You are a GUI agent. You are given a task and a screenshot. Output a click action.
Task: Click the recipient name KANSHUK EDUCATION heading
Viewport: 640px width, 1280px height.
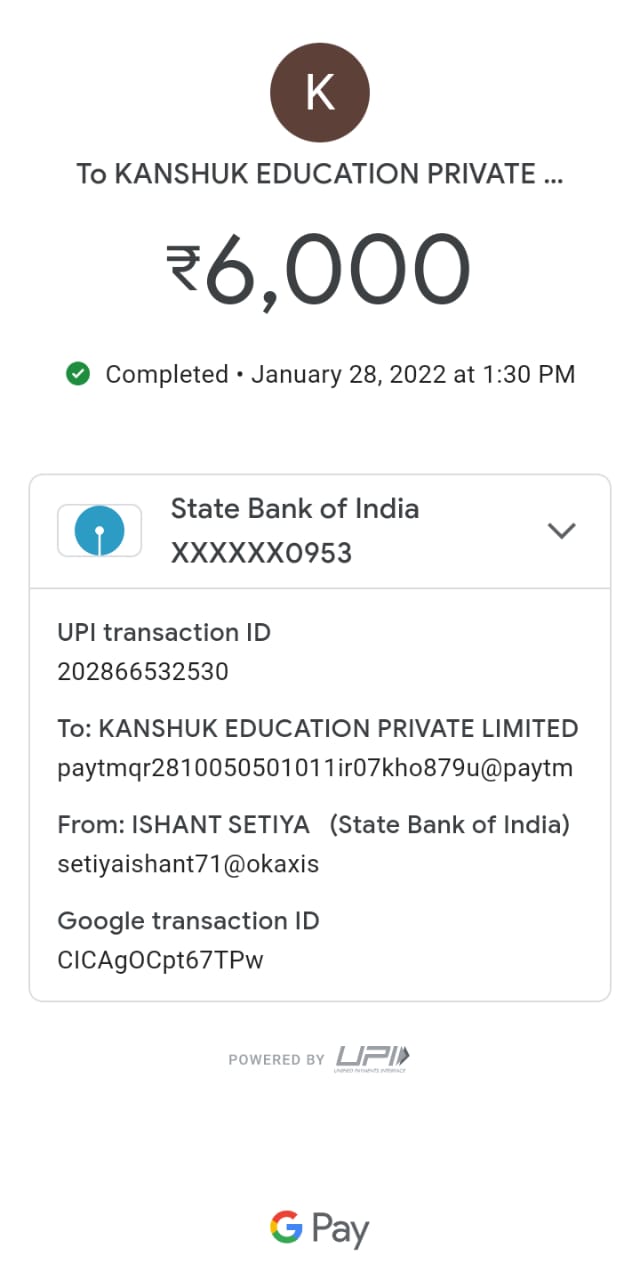[320, 174]
